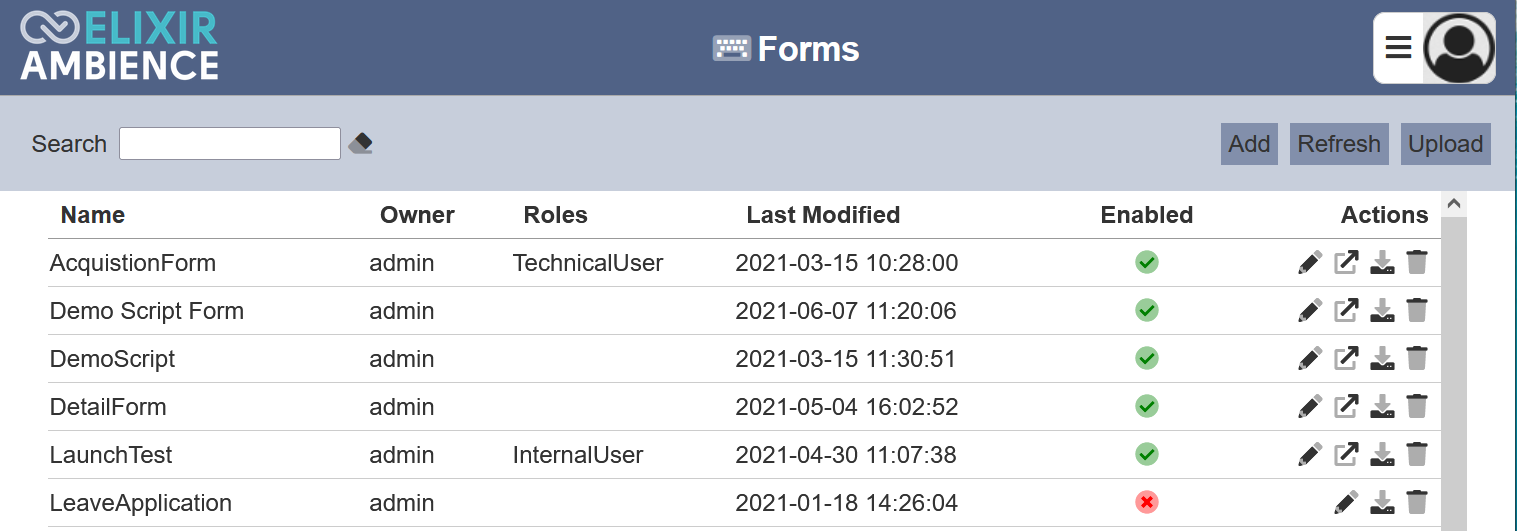Viewport: 1517px width, 531px height.
Task: Open the user profile avatar menu
Action: (x=1459, y=48)
